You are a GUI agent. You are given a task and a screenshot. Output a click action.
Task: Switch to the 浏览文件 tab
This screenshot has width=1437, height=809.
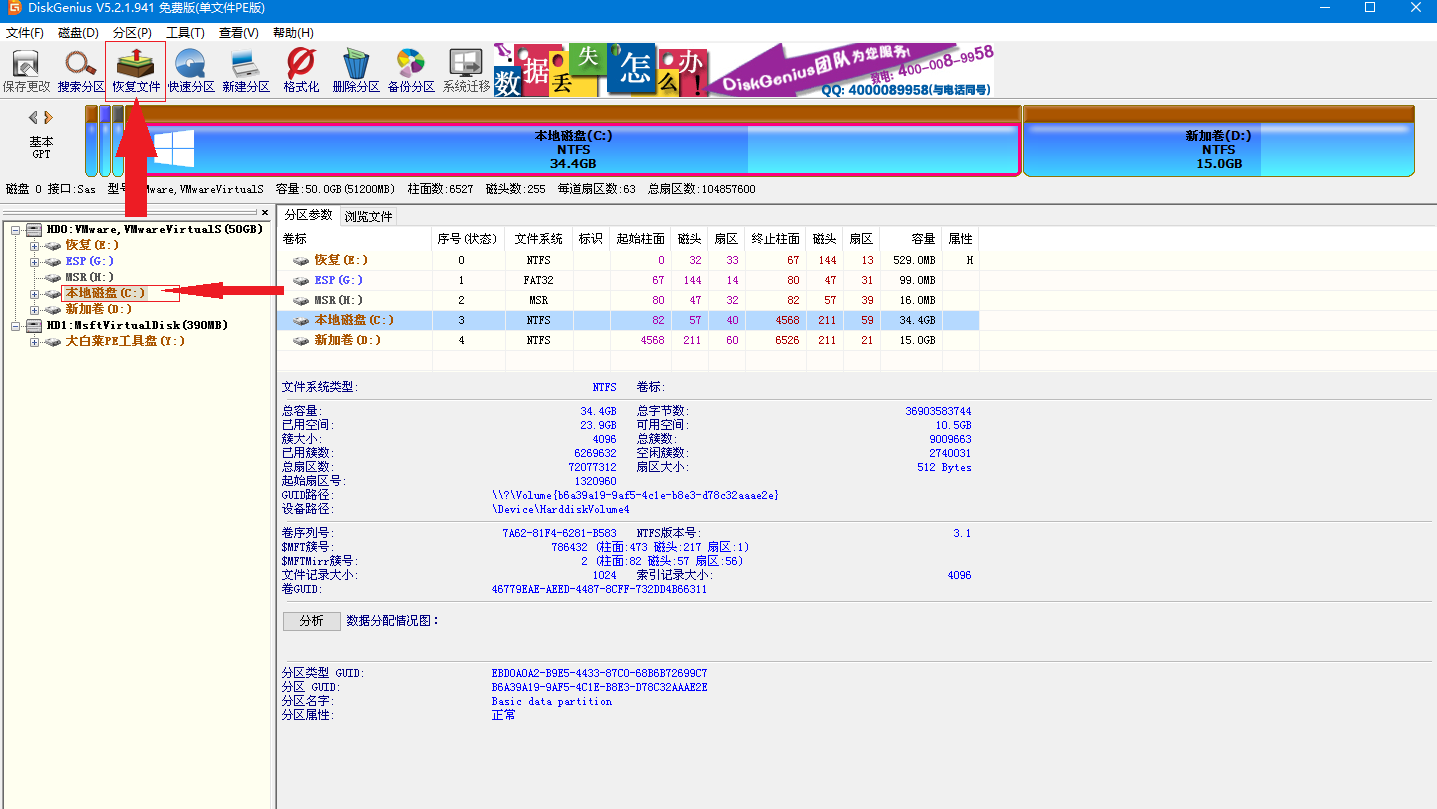369,216
